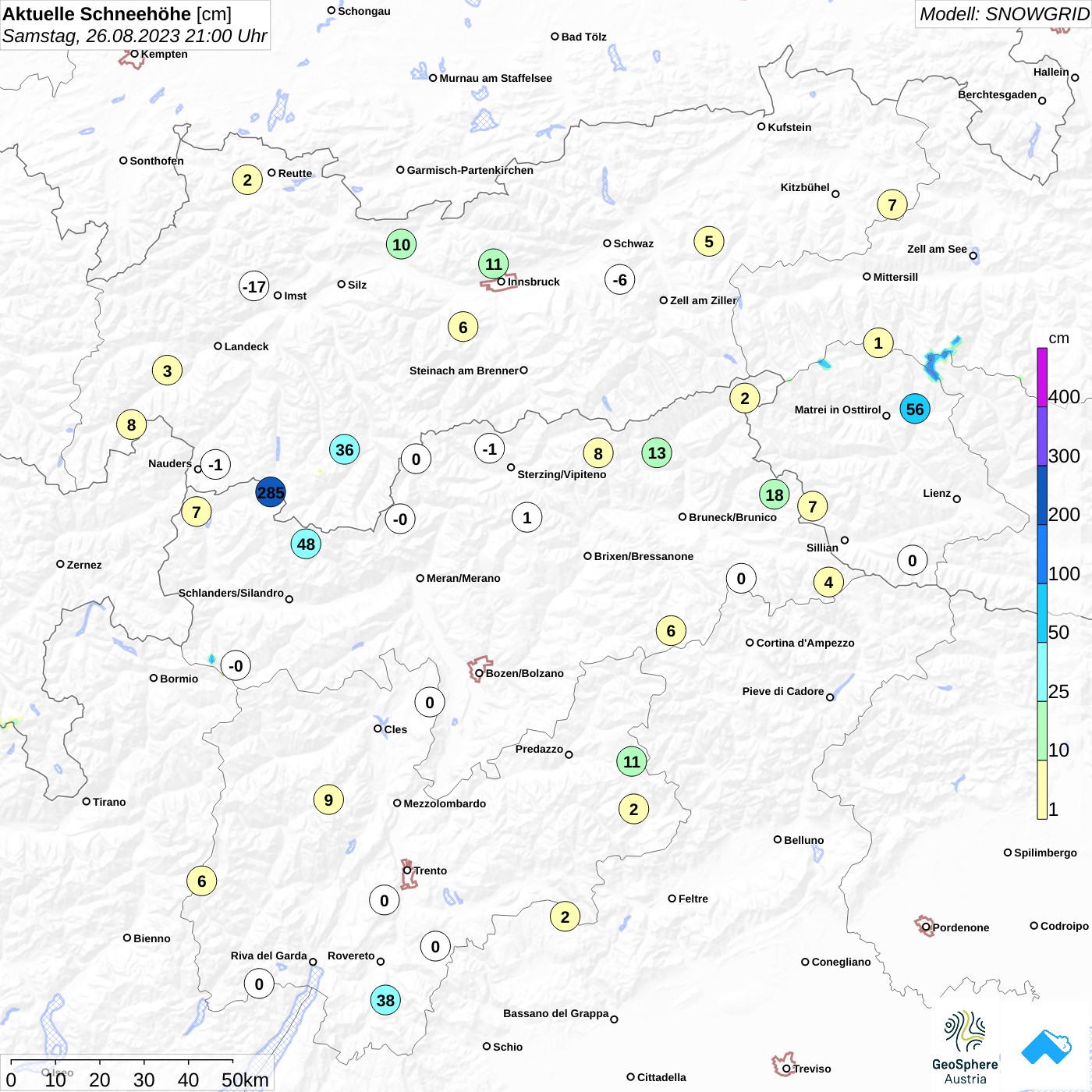Image resolution: width=1092 pixels, height=1092 pixels.
Task: Click the 11 marker near Predazzo
Action: pos(631,761)
